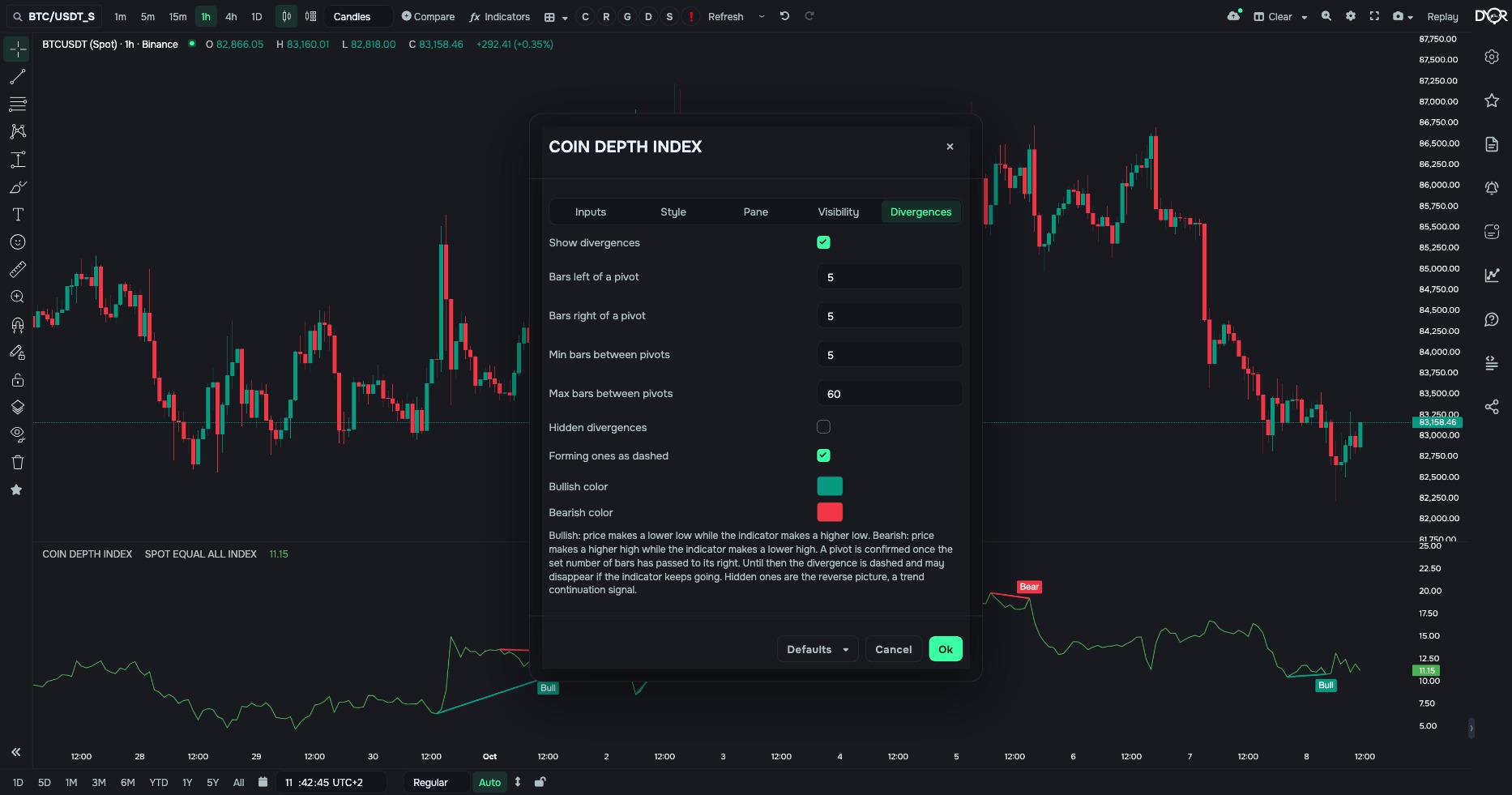Image resolution: width=1512 pixels, height=795 pixels.
Task: Click the redo arrow in top toolbar
Action: coord(809,16)
